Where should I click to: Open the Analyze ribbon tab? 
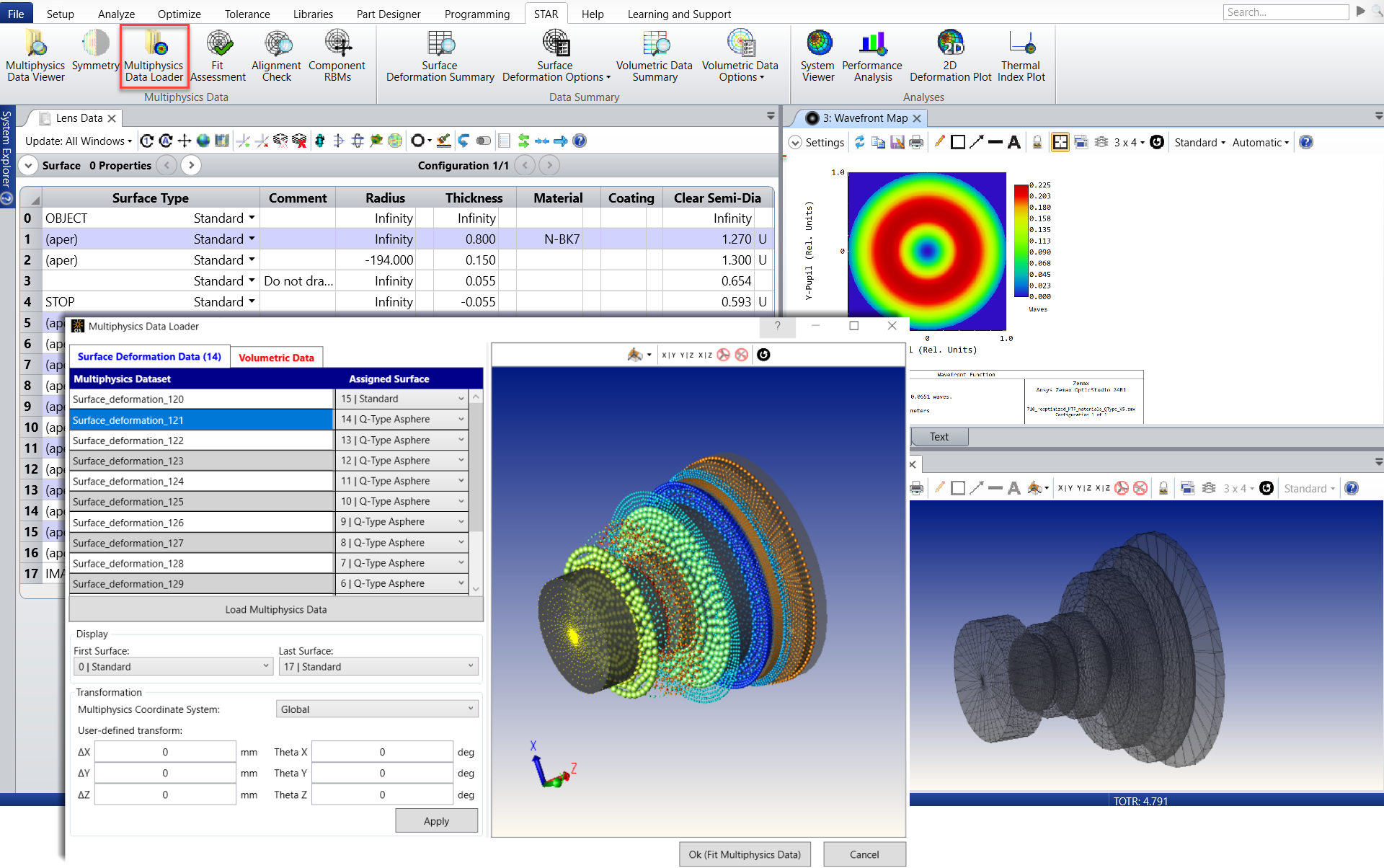(116, 14)
